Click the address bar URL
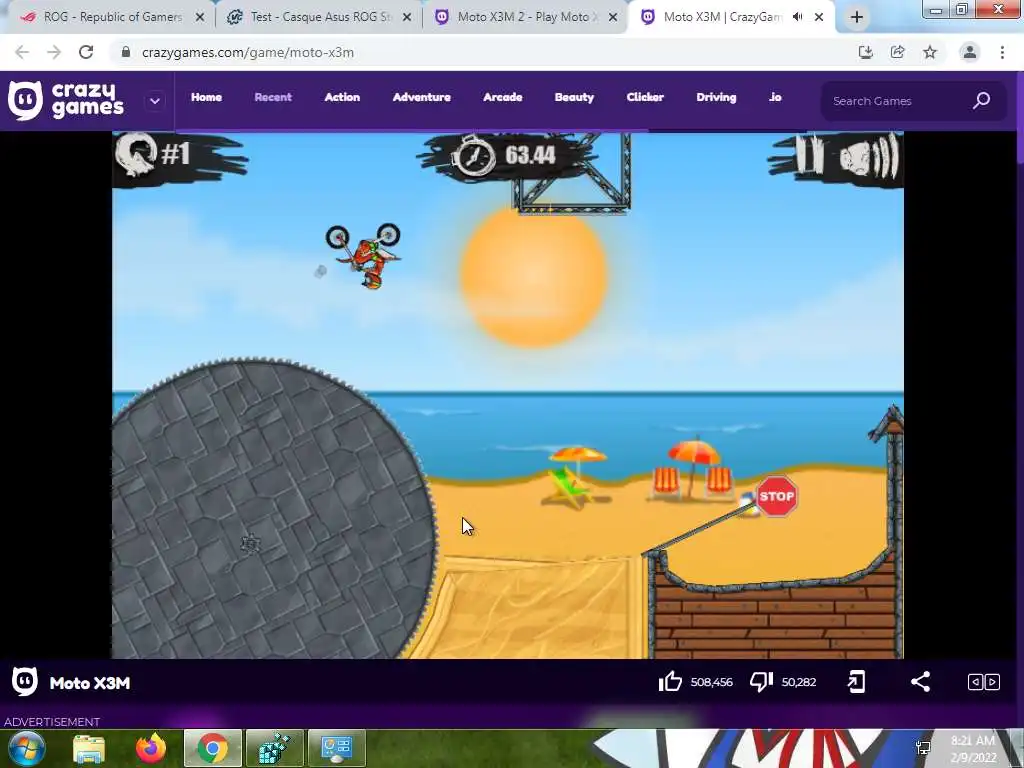1024x768 pixels. pyautogui.click(x=248, y=52)
